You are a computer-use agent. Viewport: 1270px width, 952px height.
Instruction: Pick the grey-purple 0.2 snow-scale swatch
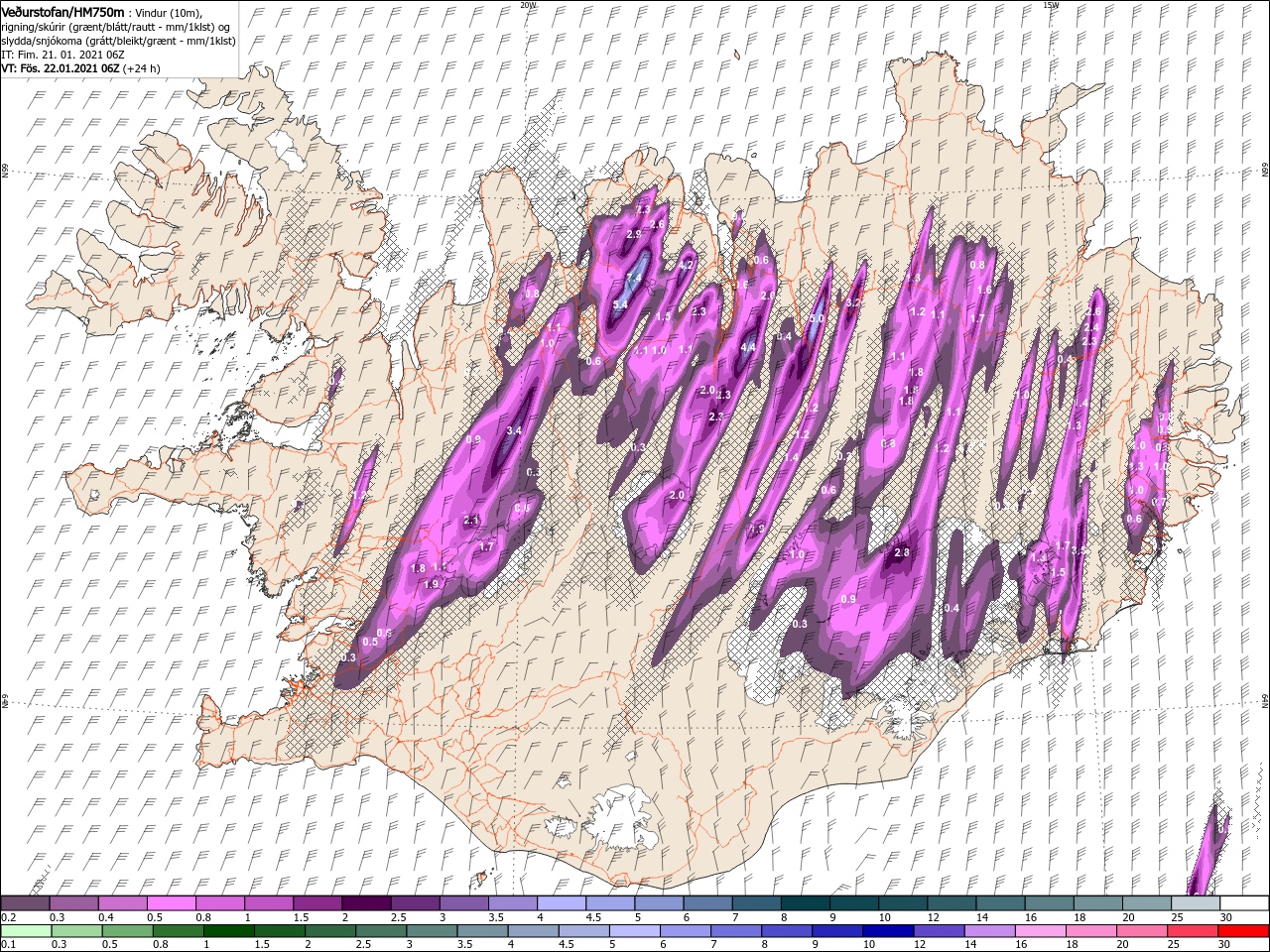[26, 903]
